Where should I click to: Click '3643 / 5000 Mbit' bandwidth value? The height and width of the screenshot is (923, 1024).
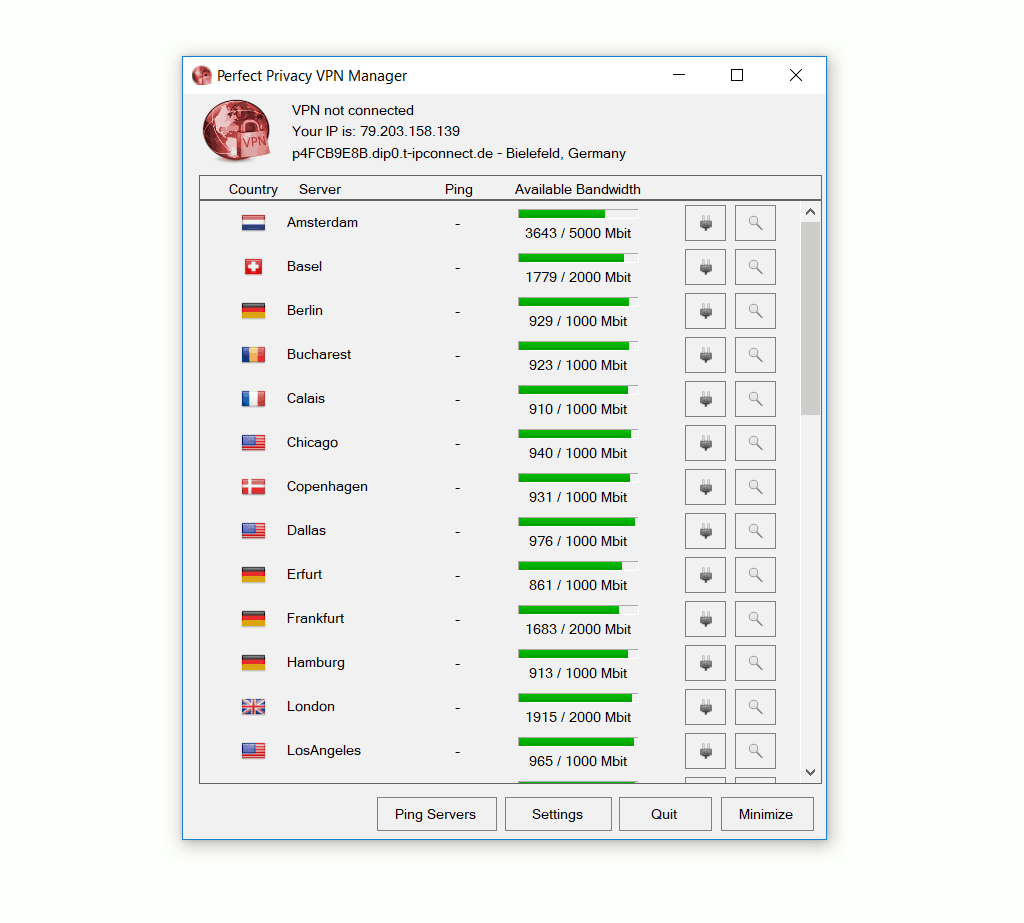coord(578,233)
